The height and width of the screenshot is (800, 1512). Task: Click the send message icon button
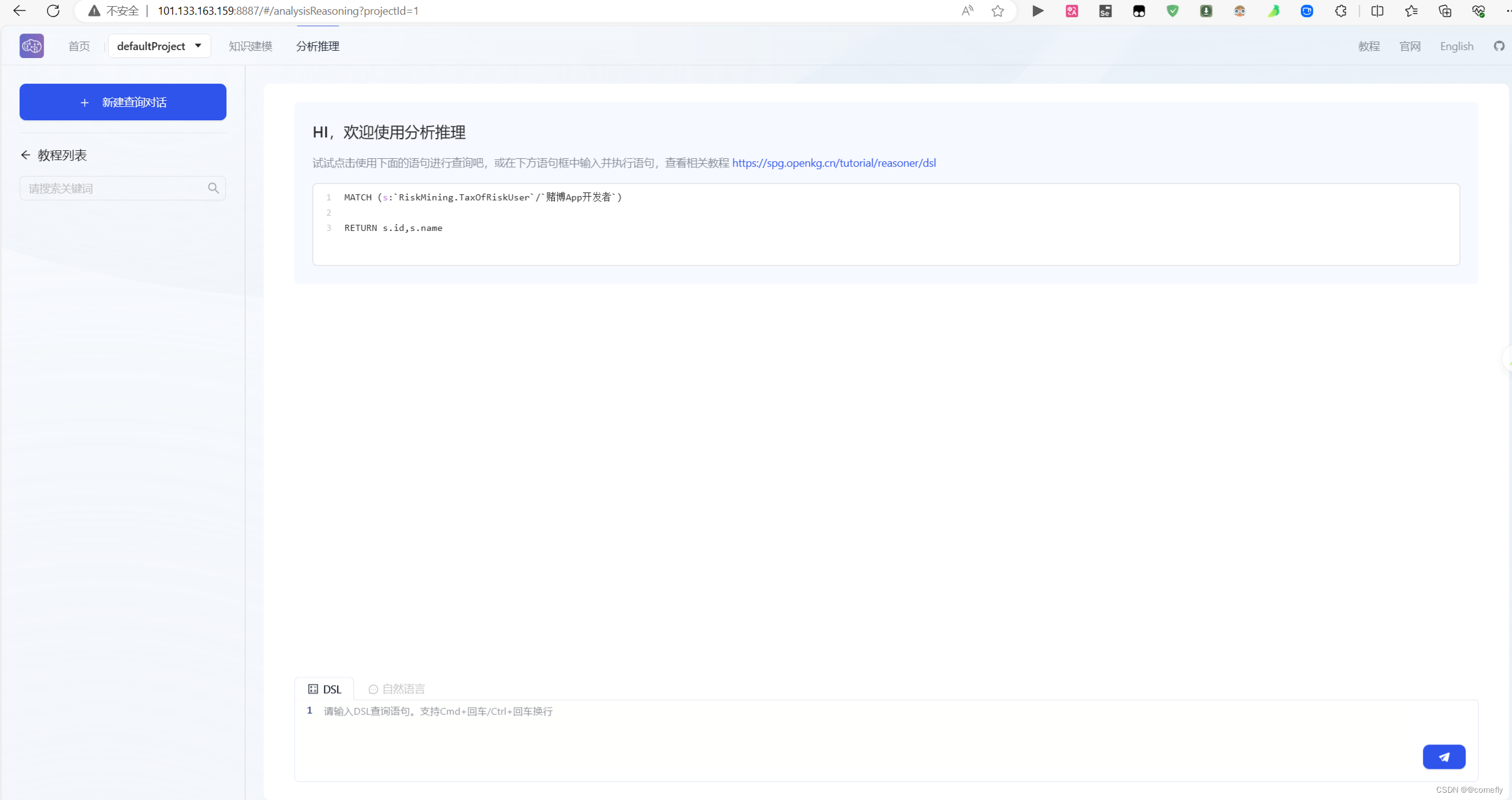pos(1444,757)
